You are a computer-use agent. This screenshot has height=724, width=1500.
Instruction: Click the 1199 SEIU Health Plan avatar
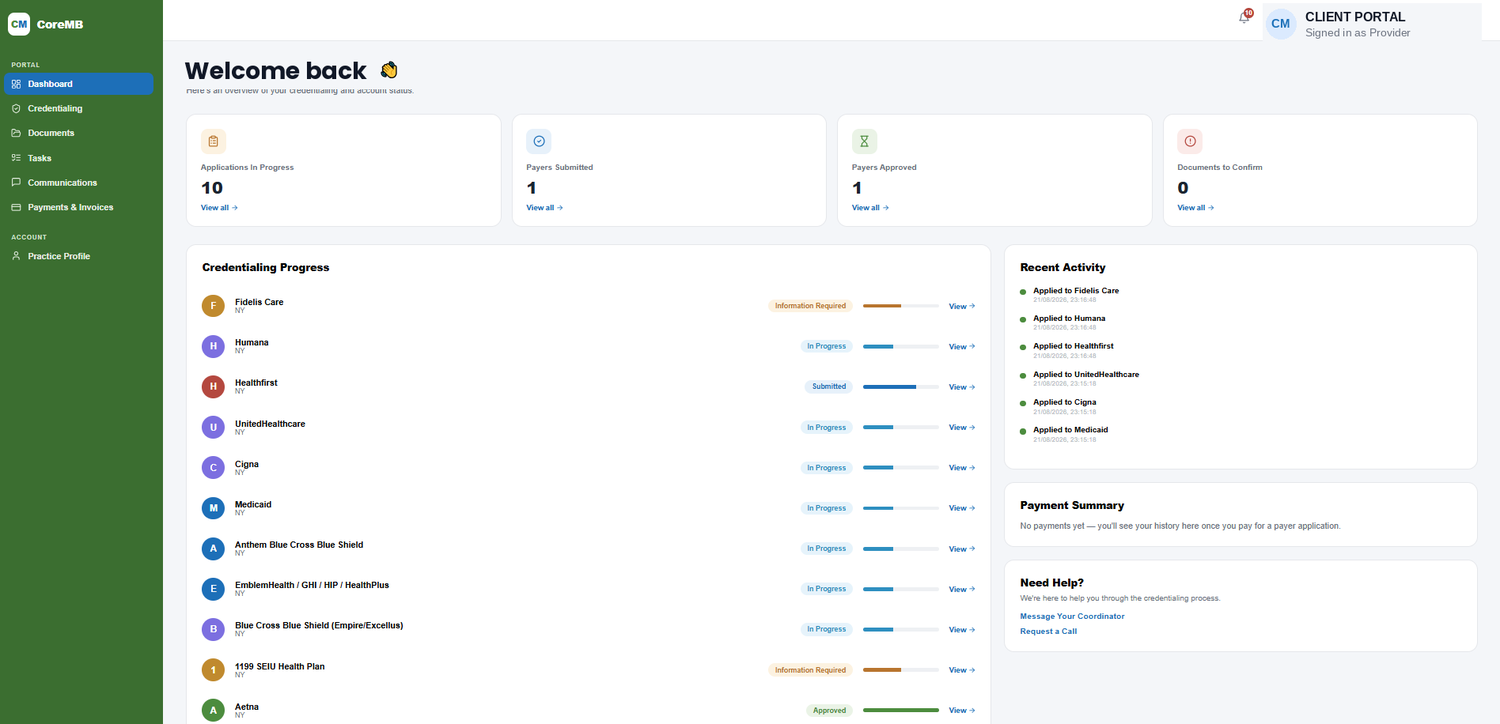[x=213, y=670]
